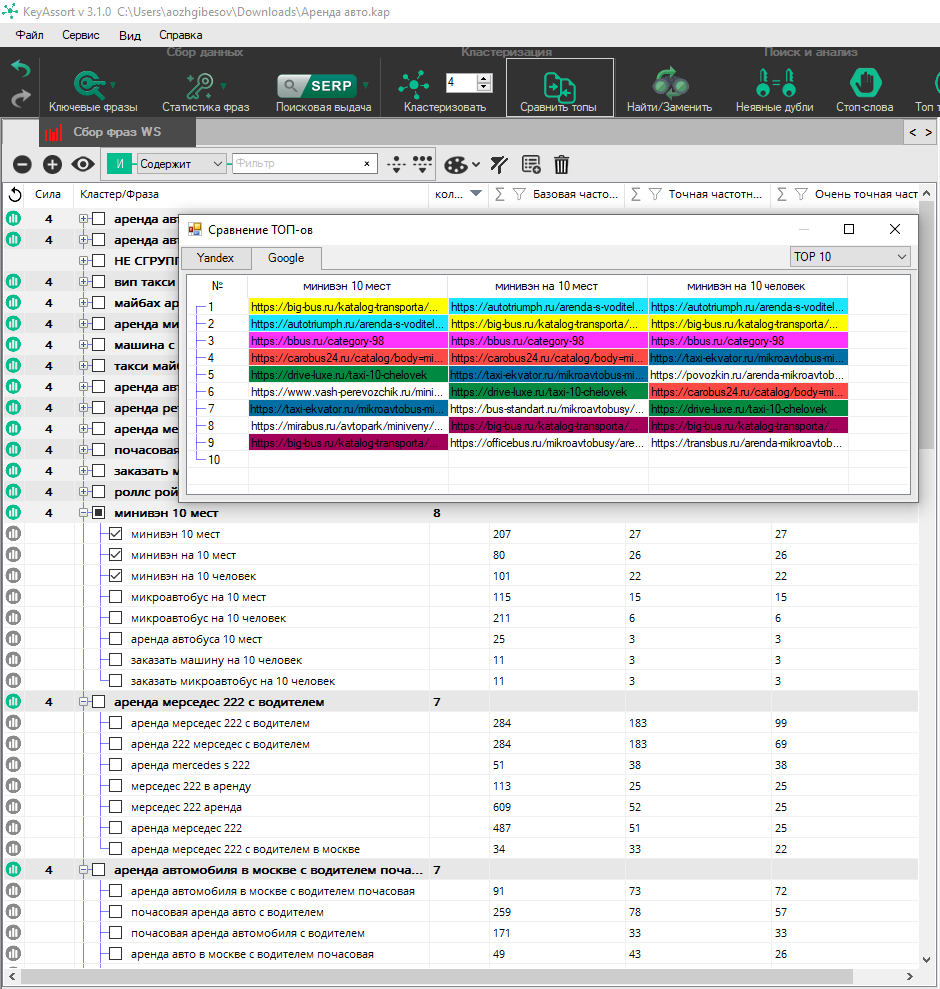Open the Содержит filter condition dropdown
940x989 pixels.
pyautogui.click(x=182, y=164)
